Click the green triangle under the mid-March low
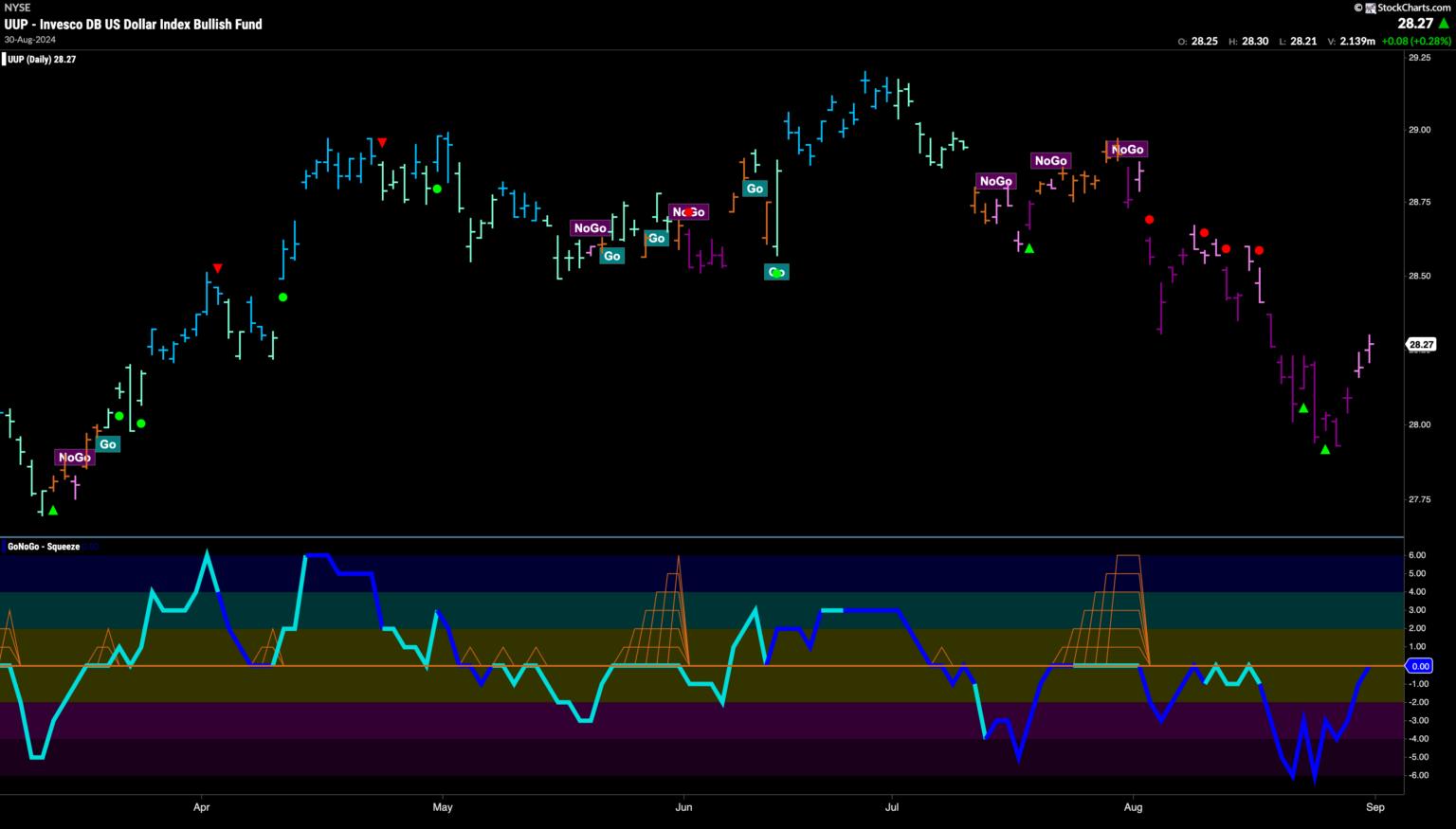Image resolution: width=1456 pixels, height=829 pixels. (53, 511)
